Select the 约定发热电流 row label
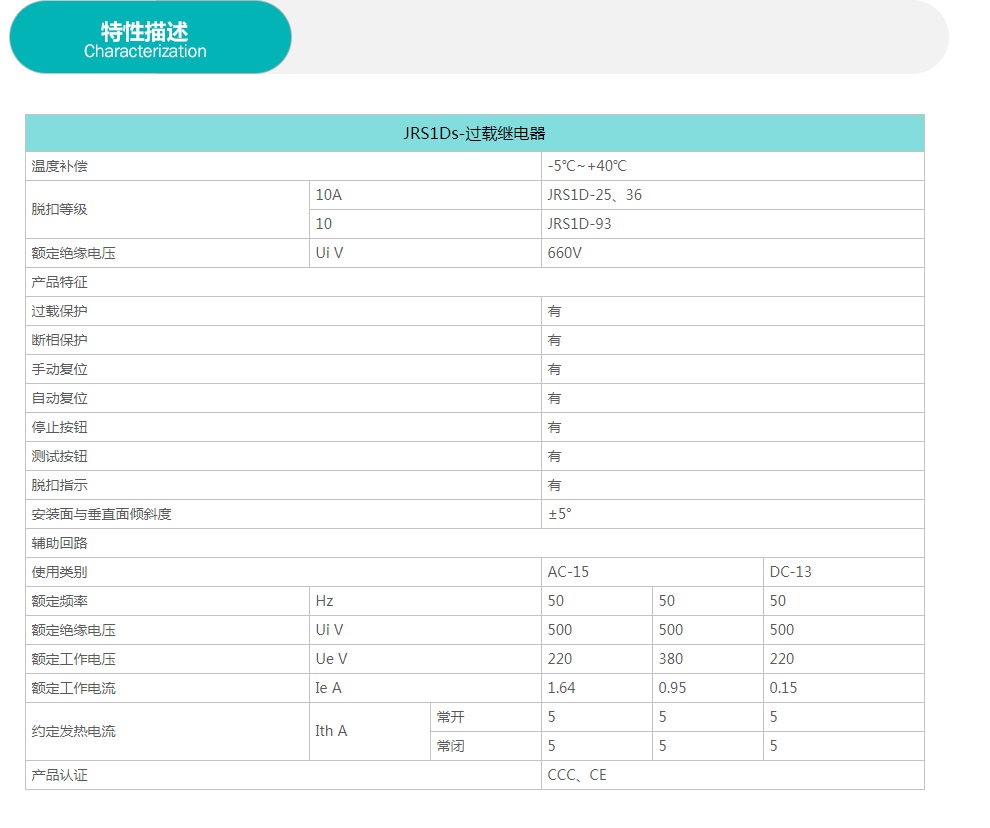This screenshot has height=828, width=990. (73, 732)
